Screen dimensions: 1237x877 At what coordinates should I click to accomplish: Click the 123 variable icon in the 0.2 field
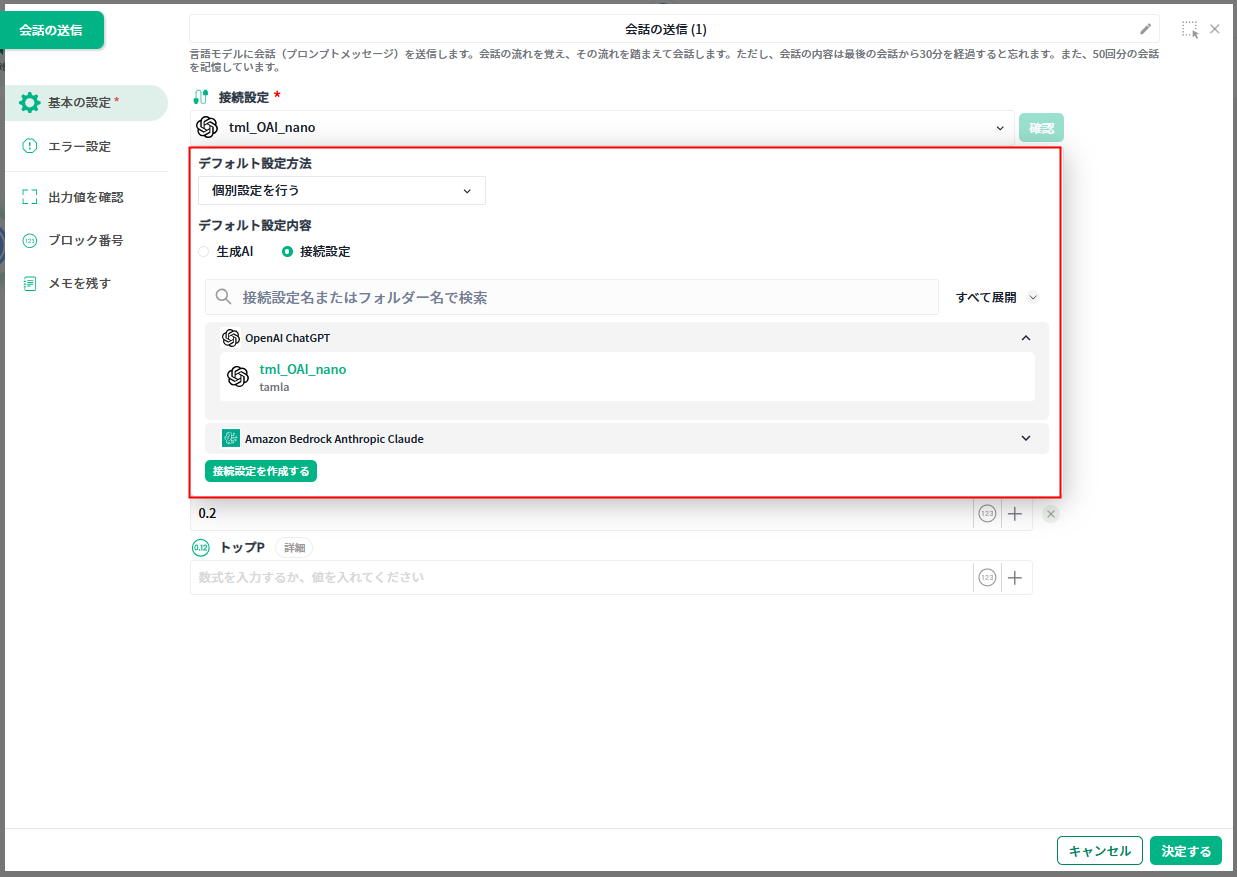coord(987,514)
